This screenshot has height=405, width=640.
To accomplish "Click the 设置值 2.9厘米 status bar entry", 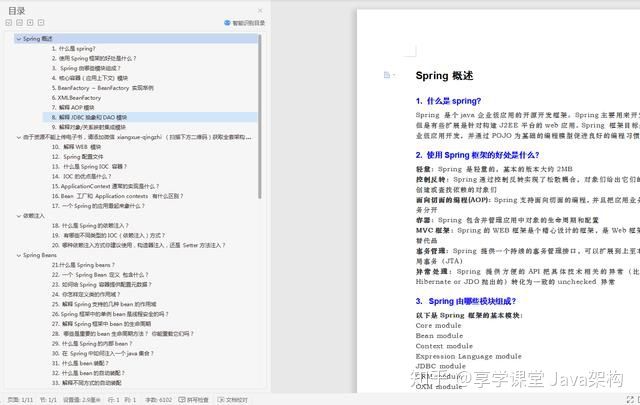I will (82, 400).
